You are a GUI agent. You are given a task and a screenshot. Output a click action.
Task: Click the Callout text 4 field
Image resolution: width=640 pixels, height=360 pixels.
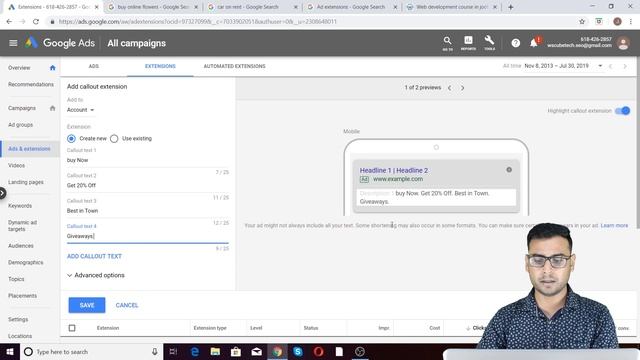148,236
